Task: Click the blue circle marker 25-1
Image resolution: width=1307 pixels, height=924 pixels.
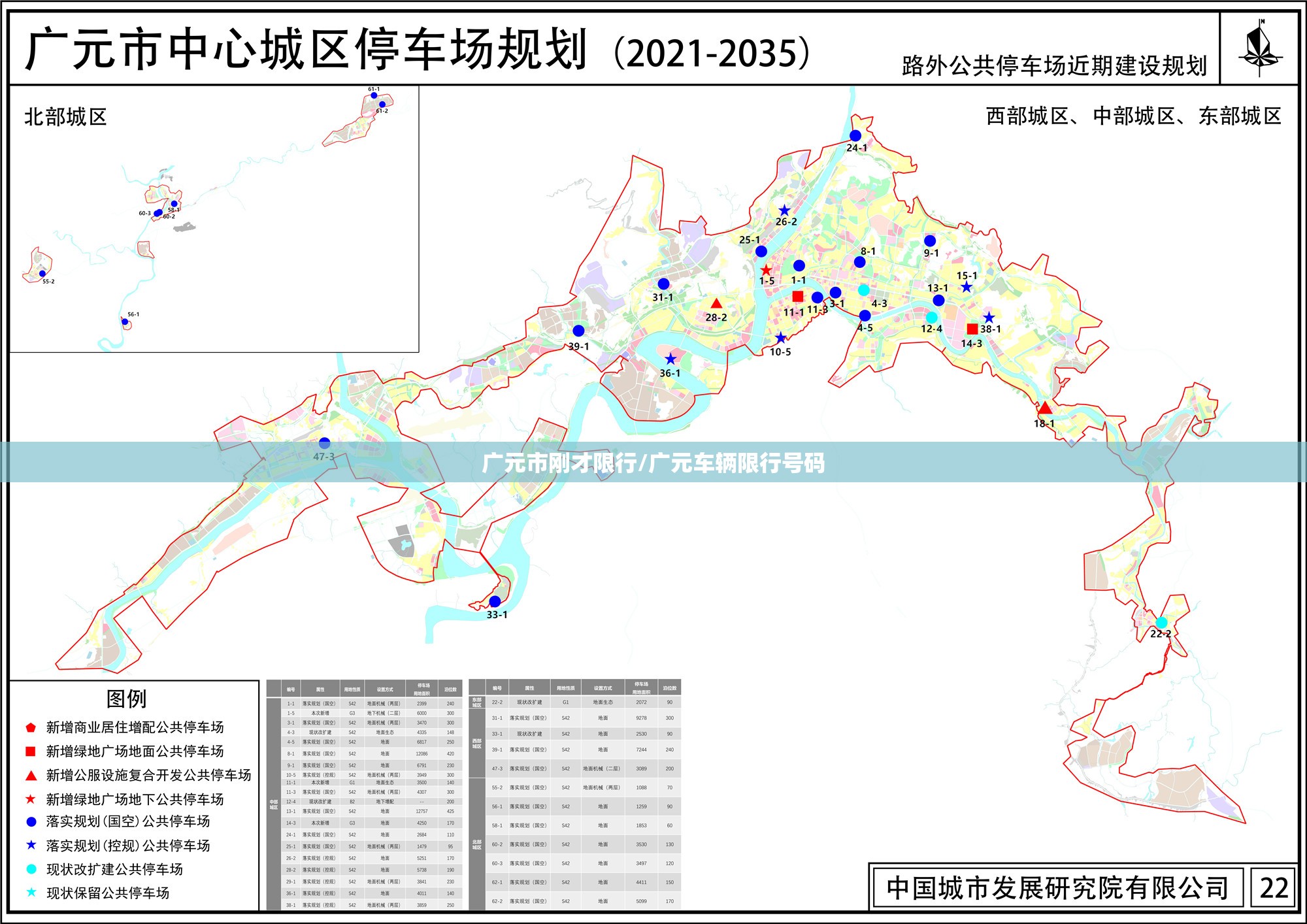Action: (x=761, y=252)
